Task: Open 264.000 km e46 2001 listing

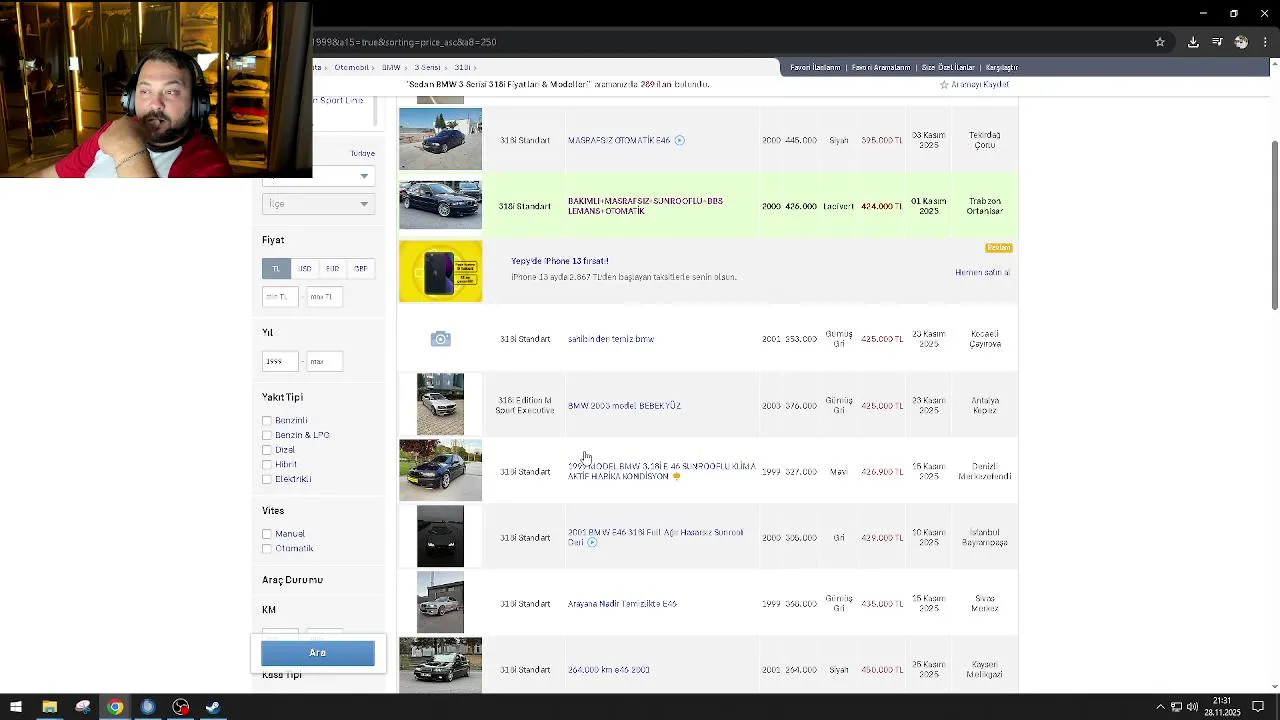Action: point(608,670)
